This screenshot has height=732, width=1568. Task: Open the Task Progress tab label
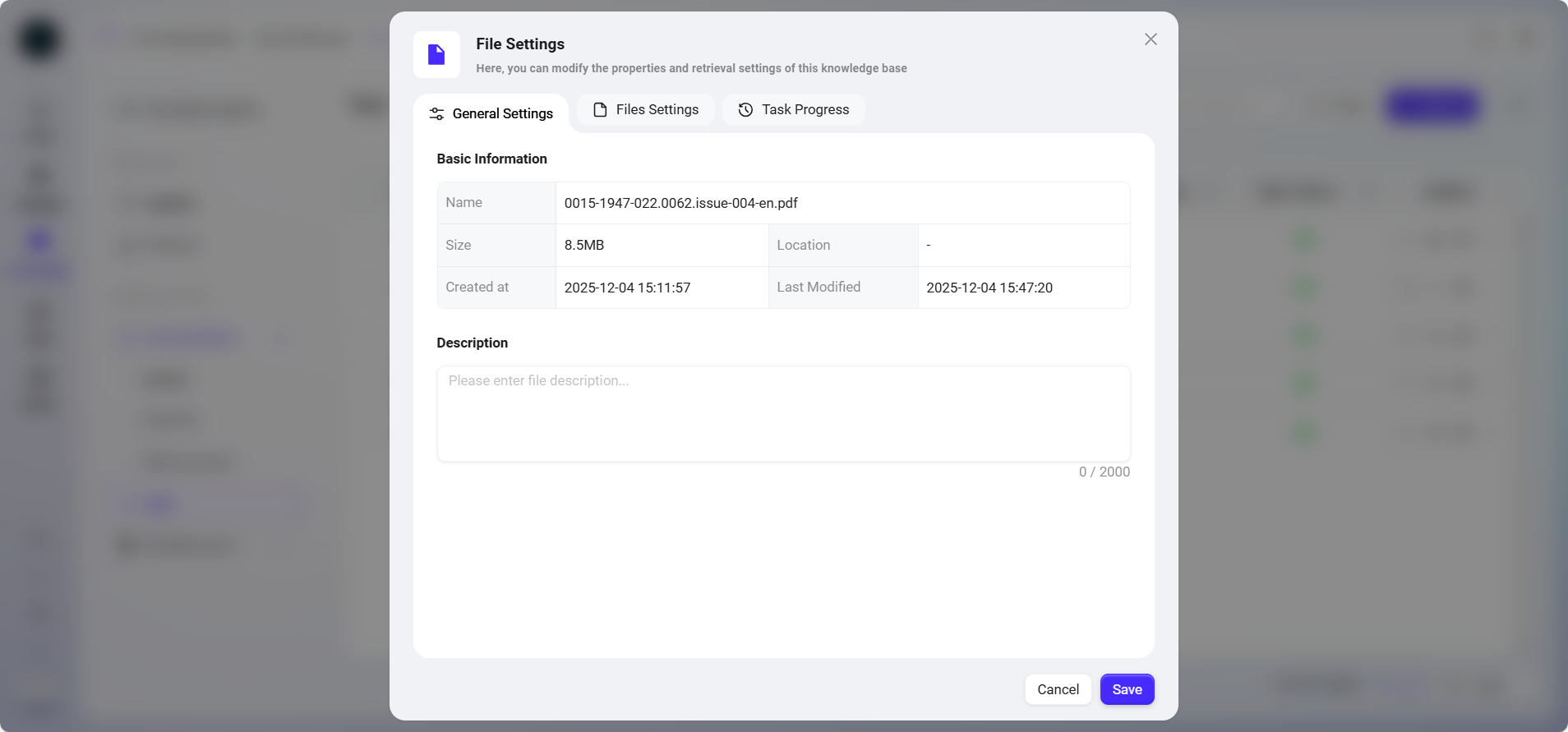805,110
